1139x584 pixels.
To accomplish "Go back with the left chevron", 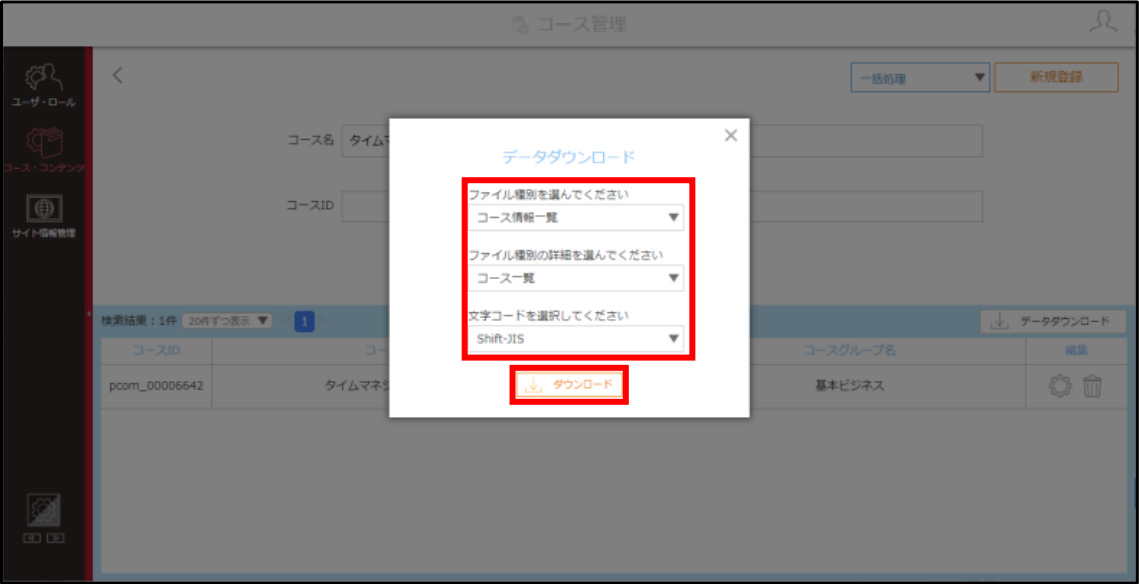I will [x=118, y=75].
